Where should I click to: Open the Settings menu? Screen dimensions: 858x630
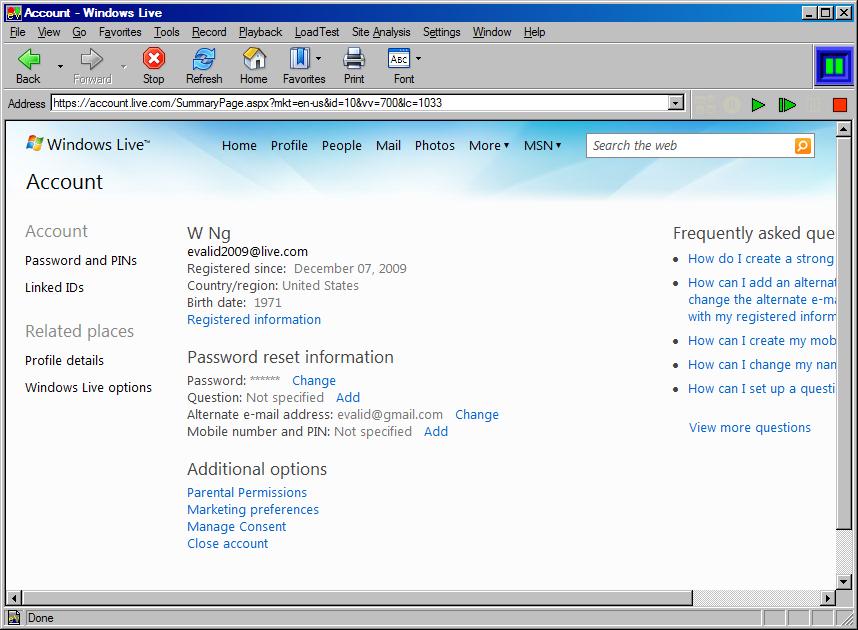(x=442, y=32)
